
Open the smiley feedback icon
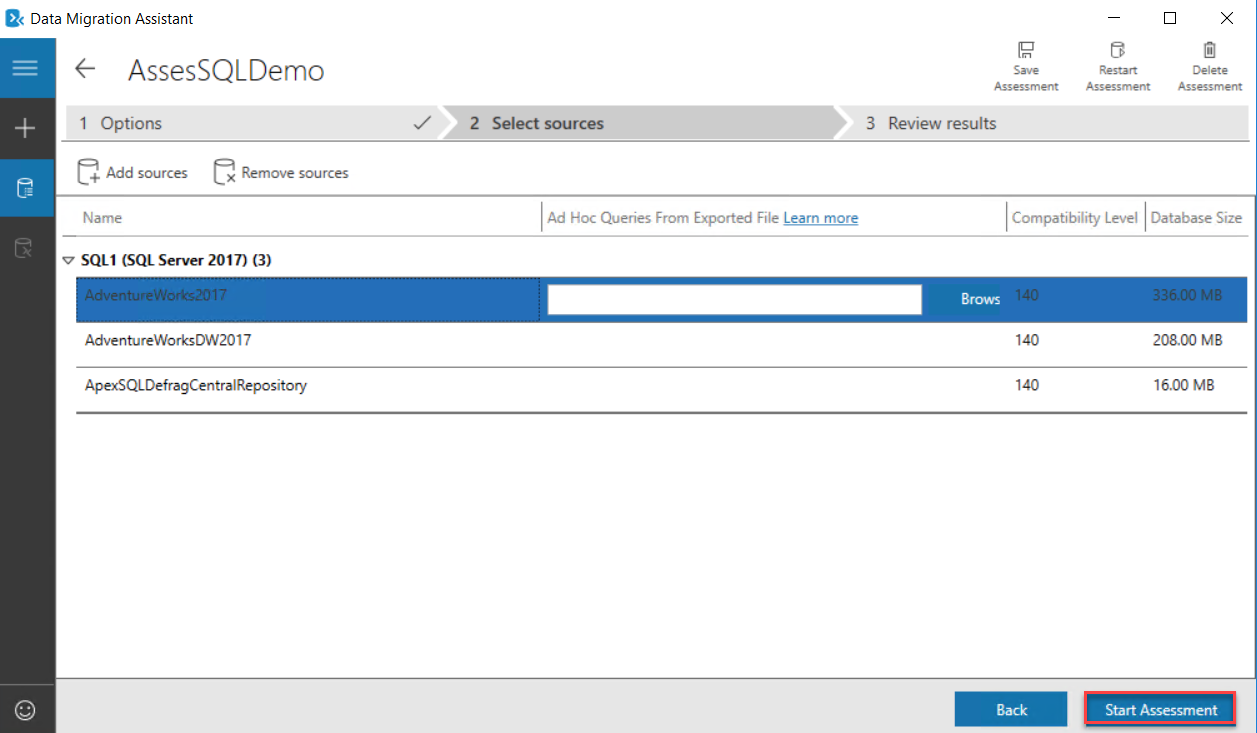pyautogui.click(x=25, y=710)
